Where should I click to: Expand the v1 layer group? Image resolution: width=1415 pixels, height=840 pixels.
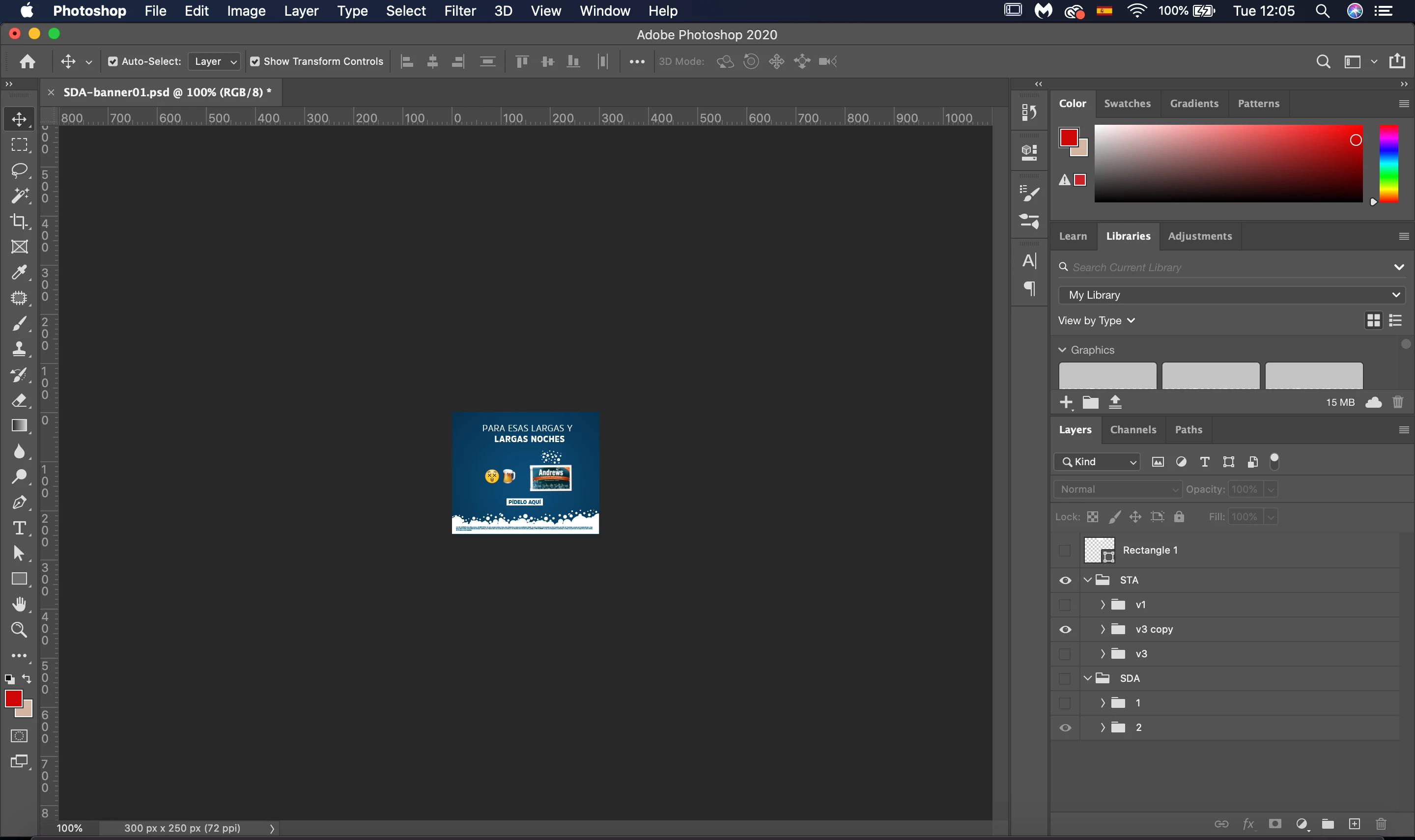tap(1103, 605)
